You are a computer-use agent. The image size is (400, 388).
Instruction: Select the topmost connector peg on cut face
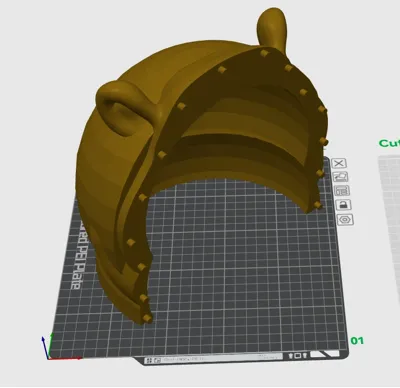264,53
